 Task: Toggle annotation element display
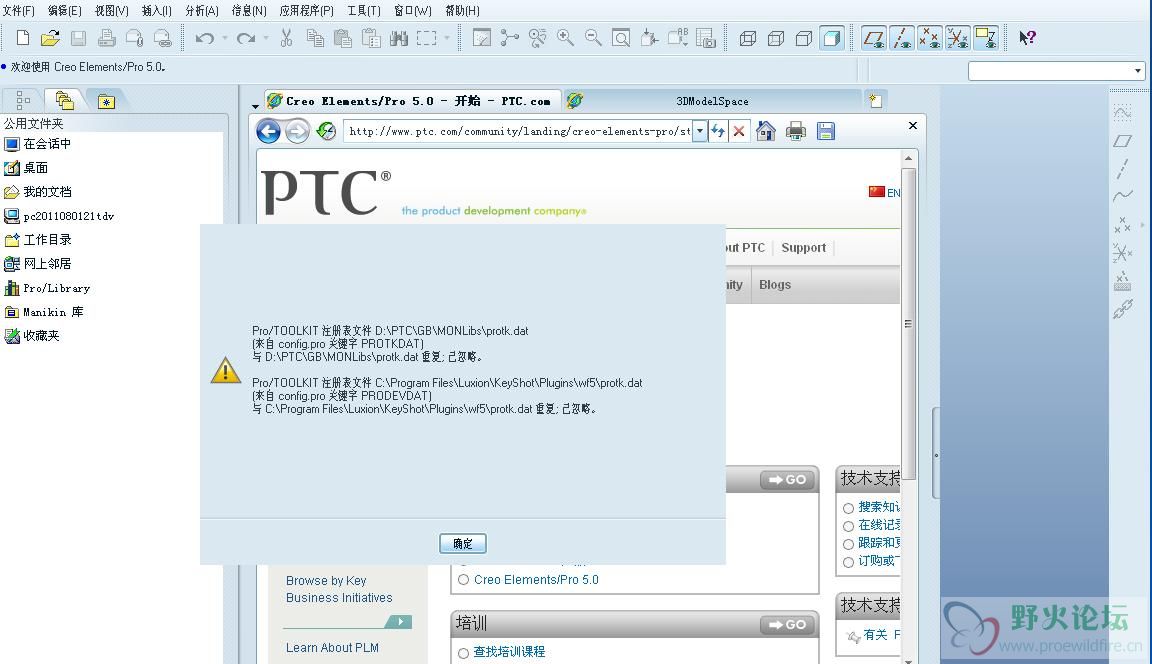(985, 38)
